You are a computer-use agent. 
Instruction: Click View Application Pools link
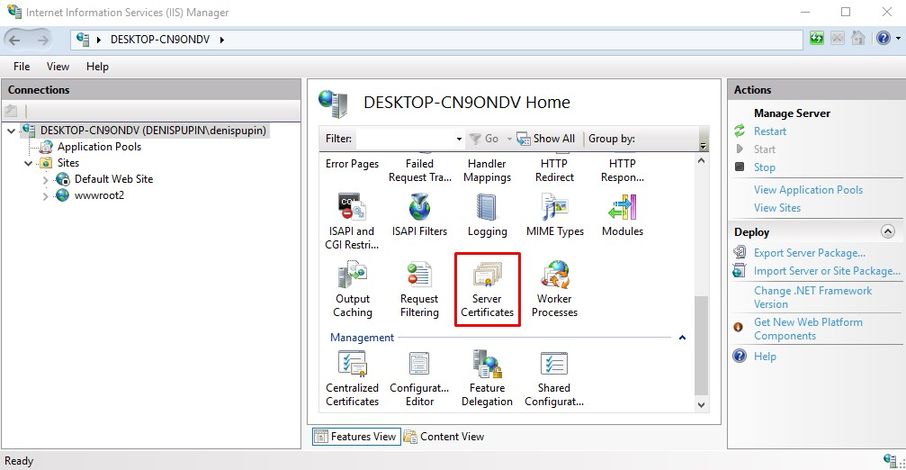click(808, 190)
